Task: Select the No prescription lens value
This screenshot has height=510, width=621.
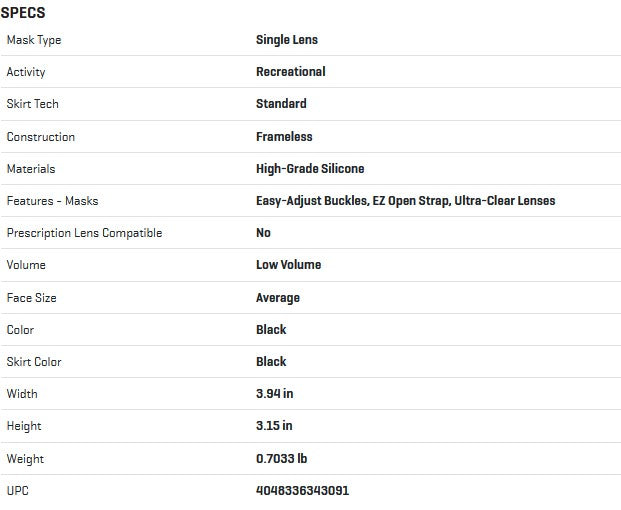Action: 264,233
